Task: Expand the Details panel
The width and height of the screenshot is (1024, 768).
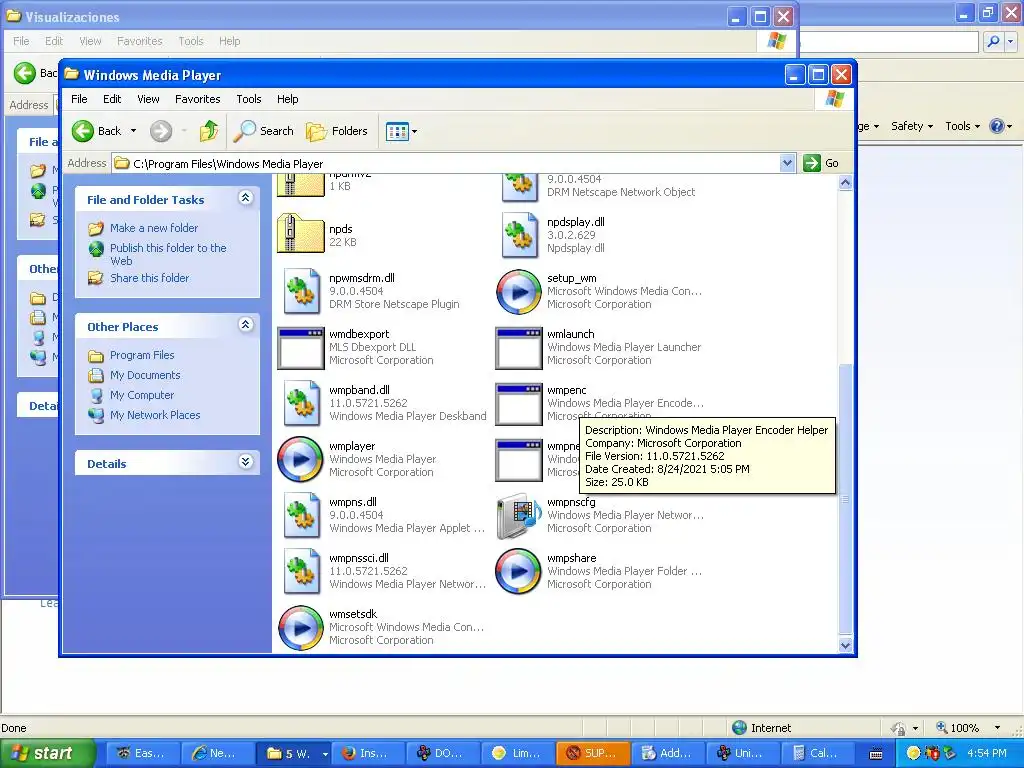Action: 246,462
